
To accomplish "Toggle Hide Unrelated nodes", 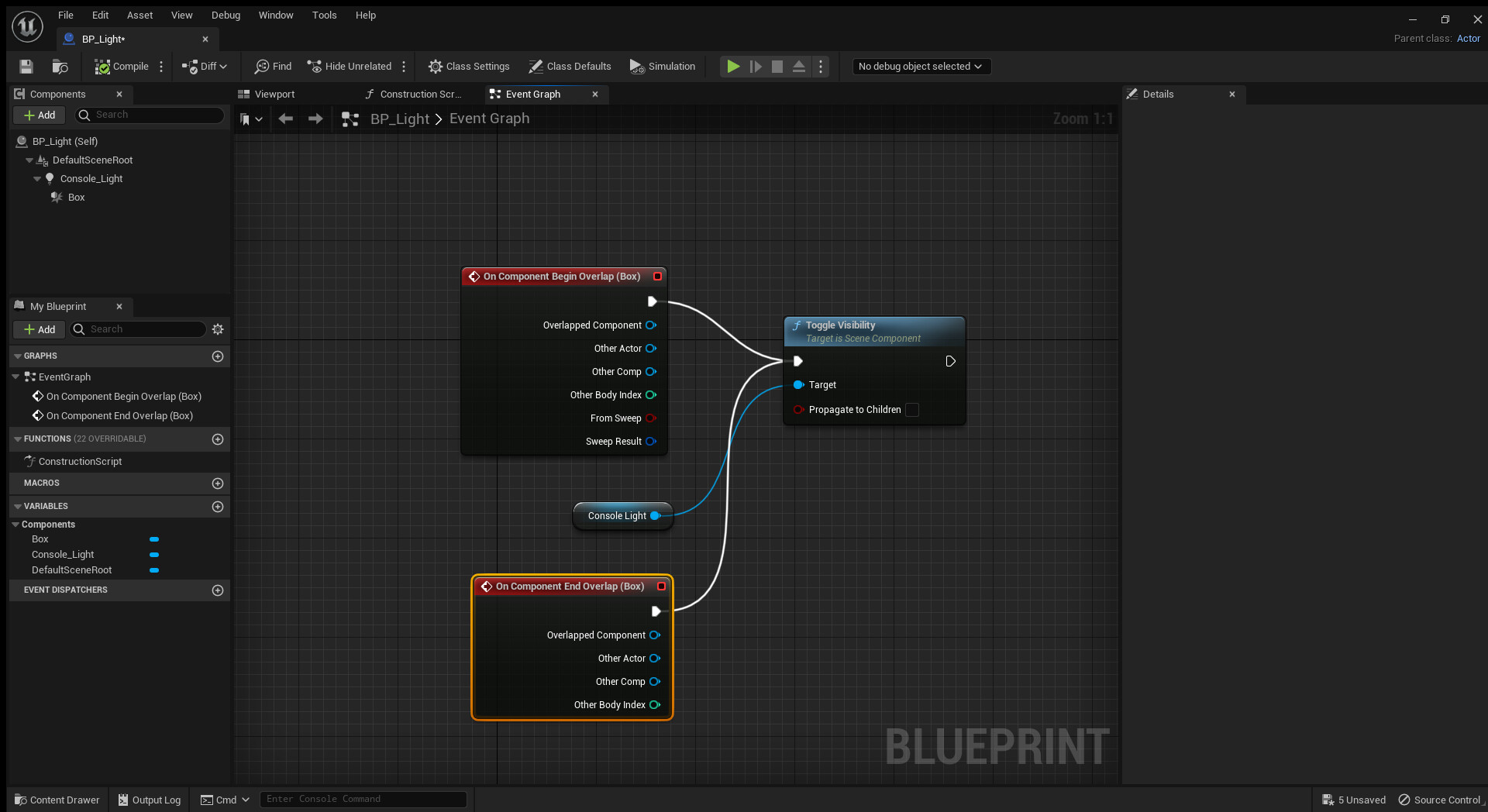I will click(x=349, y=67).
